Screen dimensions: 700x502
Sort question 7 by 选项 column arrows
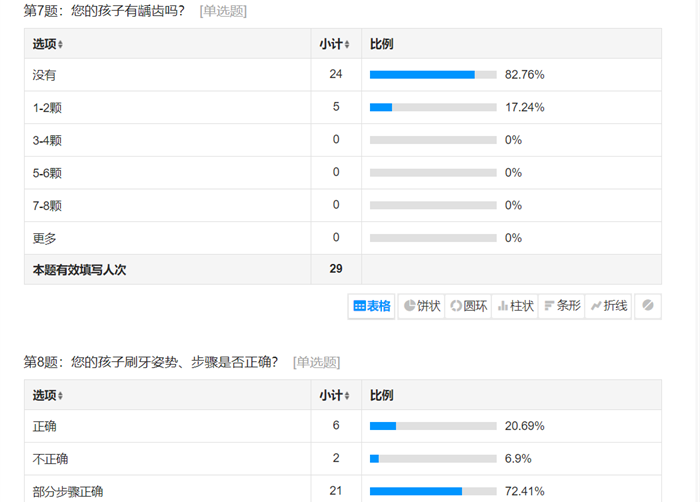60,44
